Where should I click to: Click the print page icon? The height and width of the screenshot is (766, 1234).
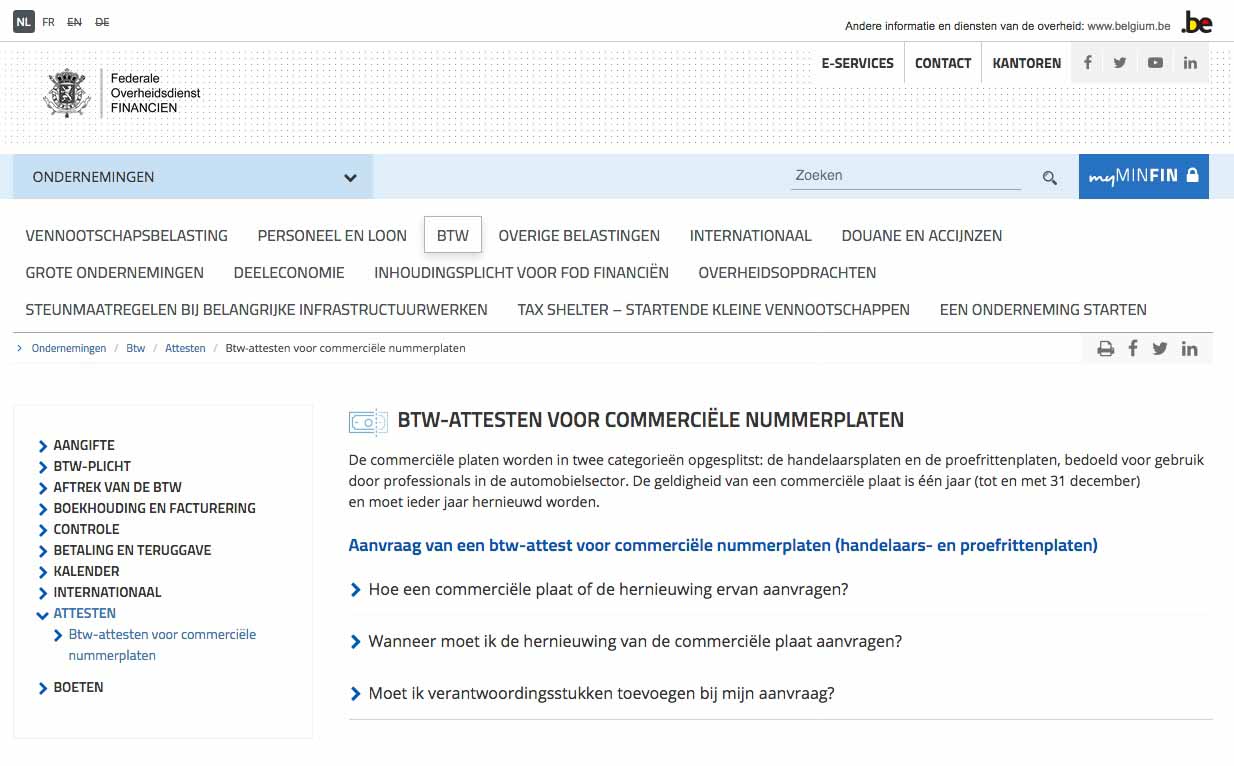1105,349
